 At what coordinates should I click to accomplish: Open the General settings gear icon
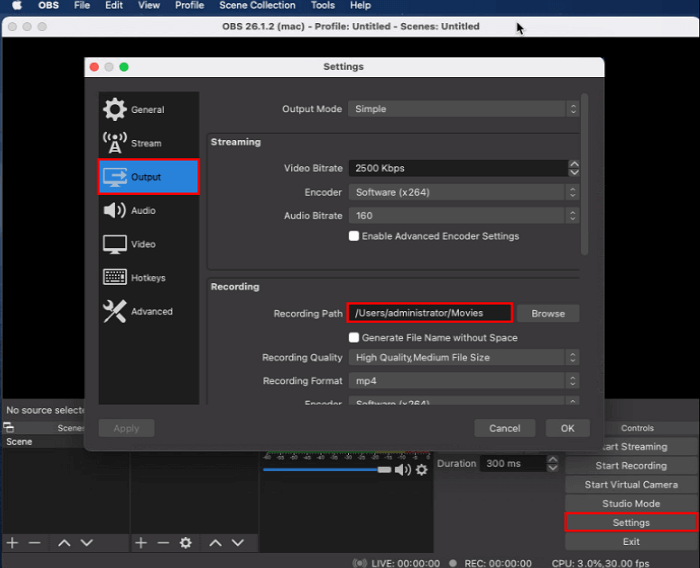(x=115, y=110)
